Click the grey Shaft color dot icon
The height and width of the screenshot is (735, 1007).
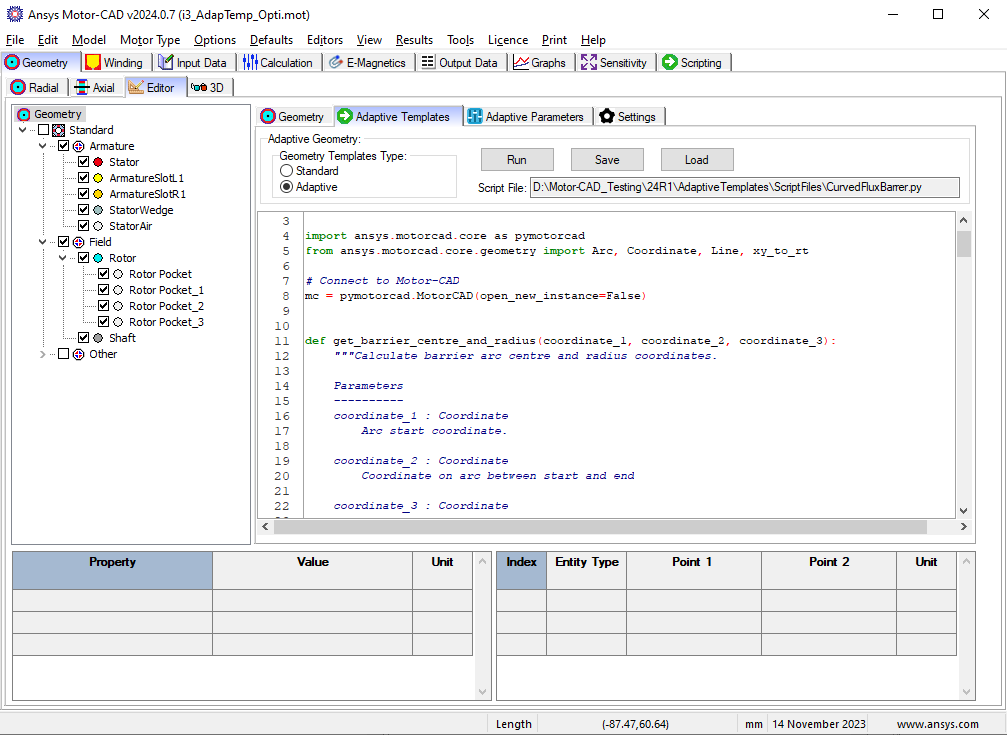(x=98, y=338)
